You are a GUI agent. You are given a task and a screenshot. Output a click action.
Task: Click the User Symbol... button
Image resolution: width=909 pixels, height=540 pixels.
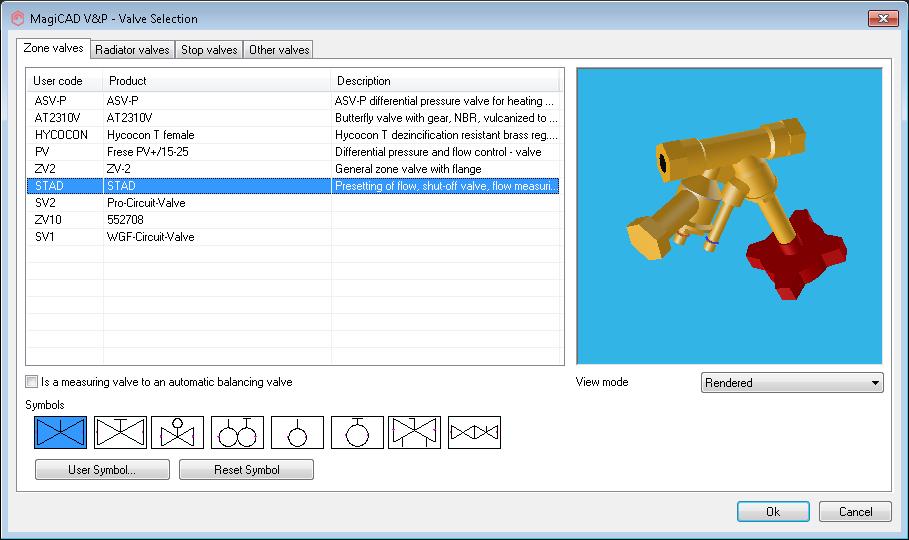click(x=102, y=470)
